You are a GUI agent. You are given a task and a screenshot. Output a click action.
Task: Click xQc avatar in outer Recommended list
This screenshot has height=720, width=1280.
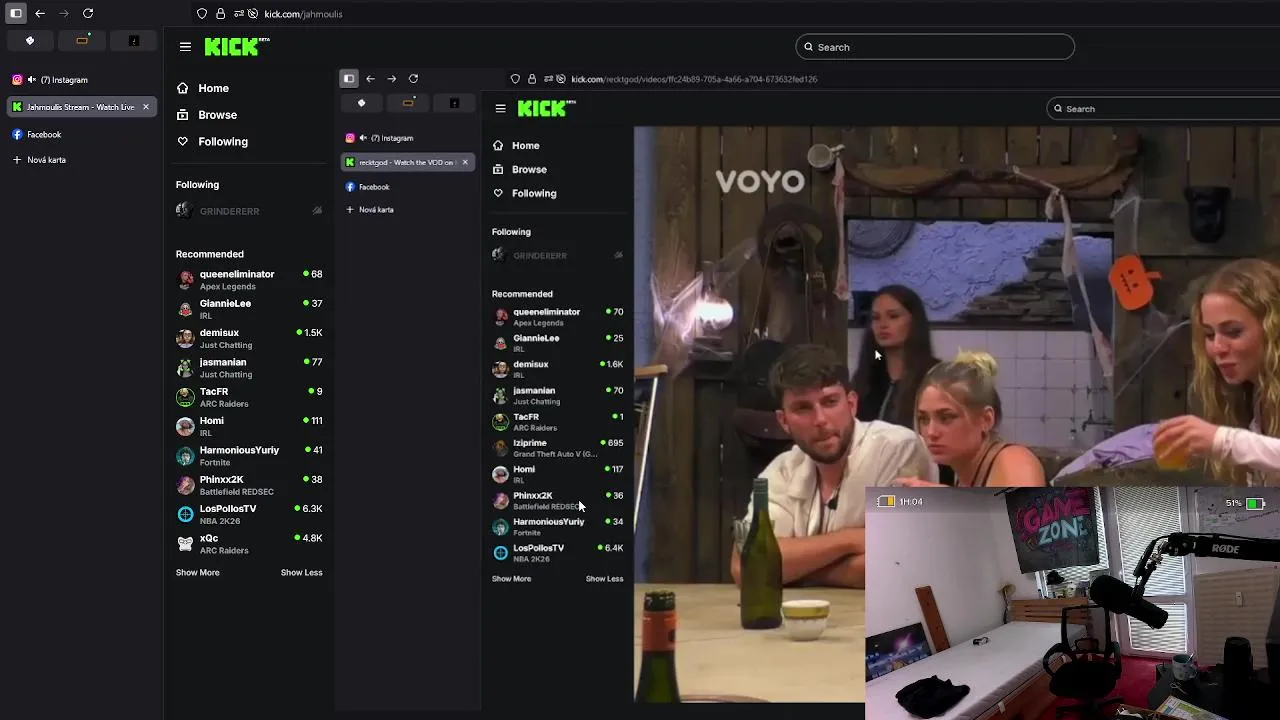coord(185,544)
